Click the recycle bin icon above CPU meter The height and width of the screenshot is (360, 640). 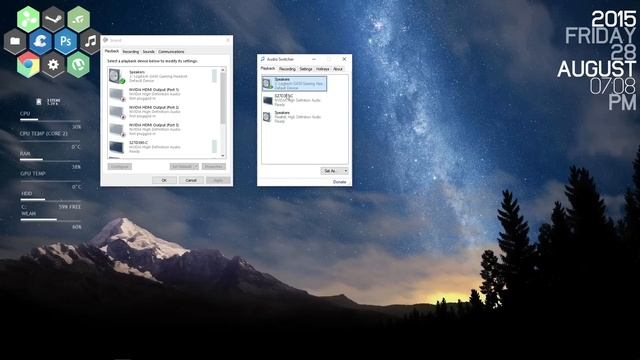pos(39,101)
